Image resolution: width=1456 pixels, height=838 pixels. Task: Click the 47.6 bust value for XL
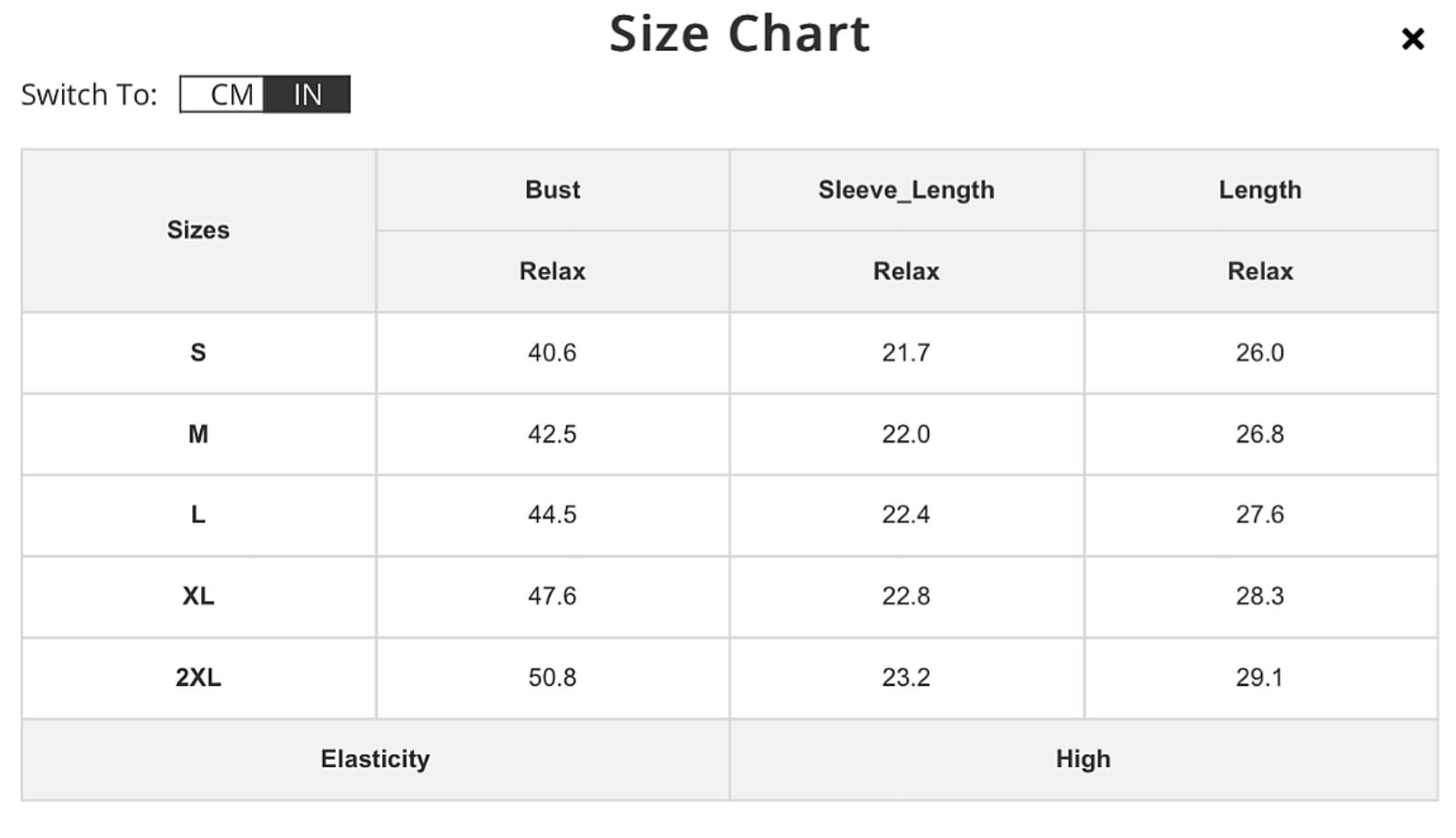point(552,596)
